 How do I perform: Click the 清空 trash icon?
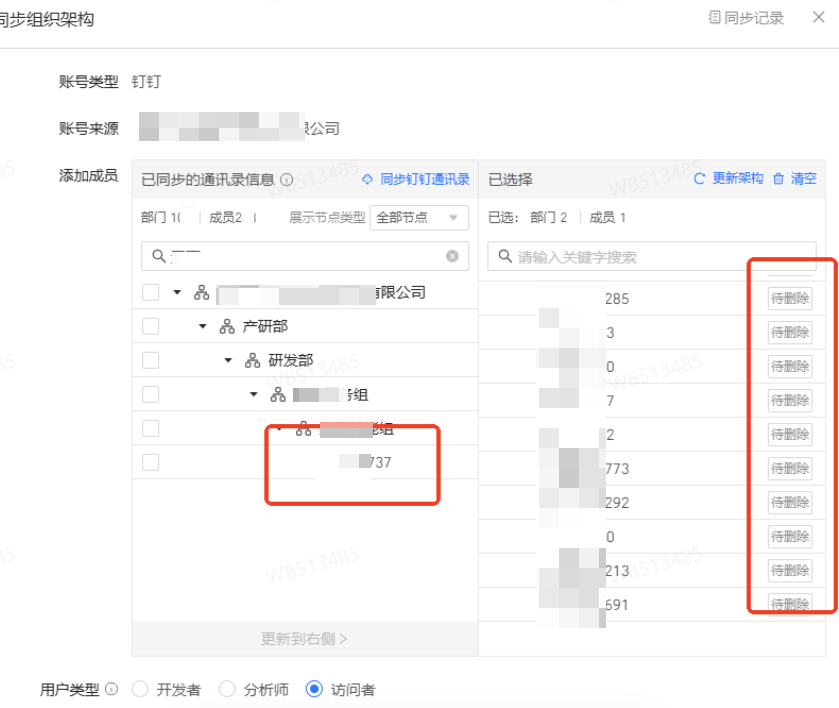(x=779, y=179)
